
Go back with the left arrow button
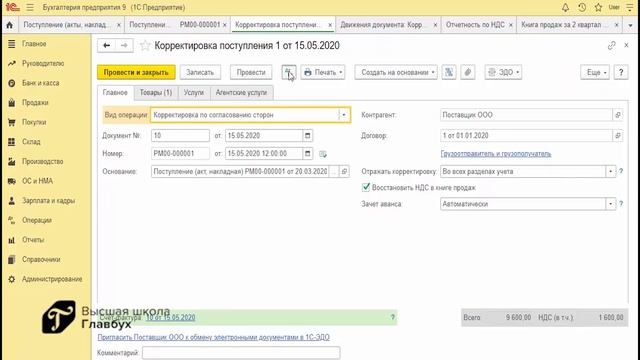(107, 45)
